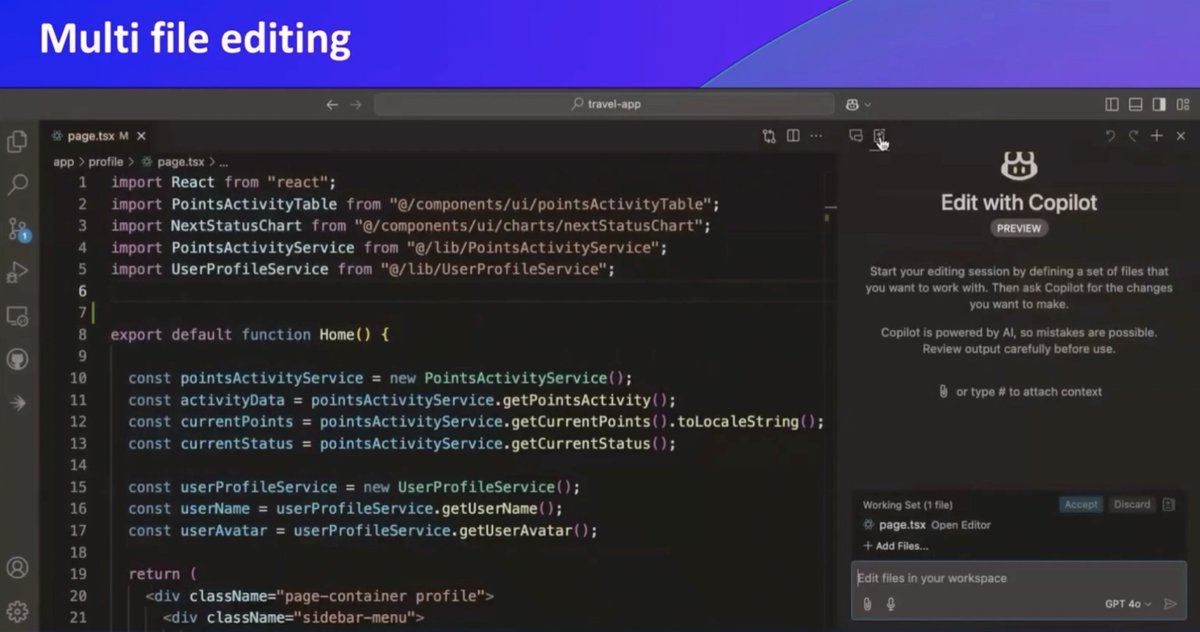Open editor More Actions ellipsis
Screen dimensions: 1200x632
point(817,136)
